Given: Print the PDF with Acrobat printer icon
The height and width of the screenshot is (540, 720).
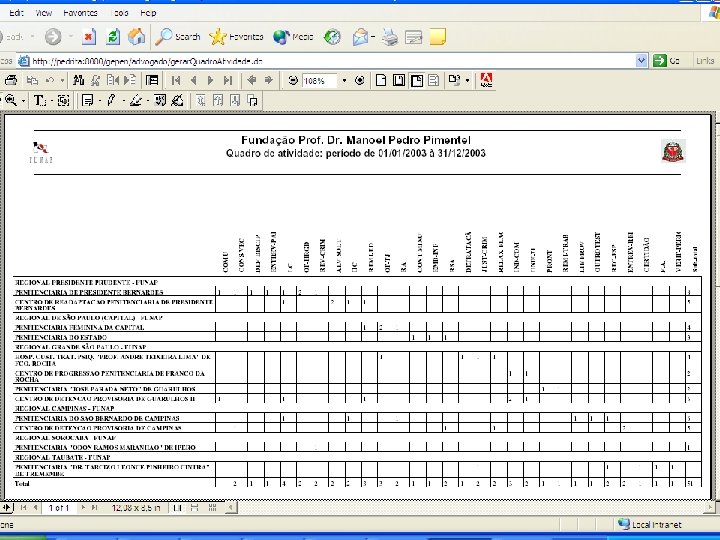Looking at the screenshot, I should click(11, 80).
